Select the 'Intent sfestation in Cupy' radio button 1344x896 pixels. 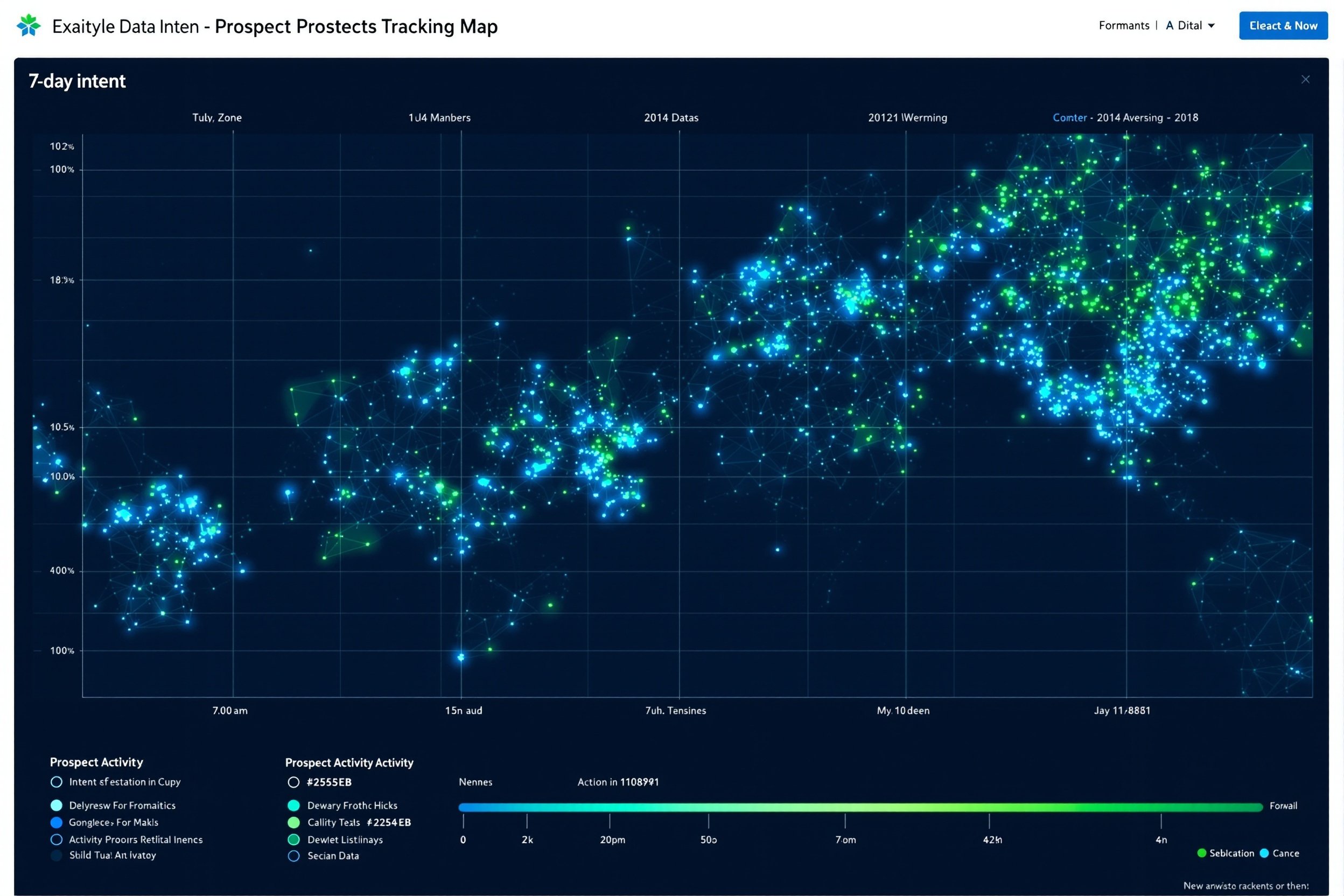[x=57, y=782]
